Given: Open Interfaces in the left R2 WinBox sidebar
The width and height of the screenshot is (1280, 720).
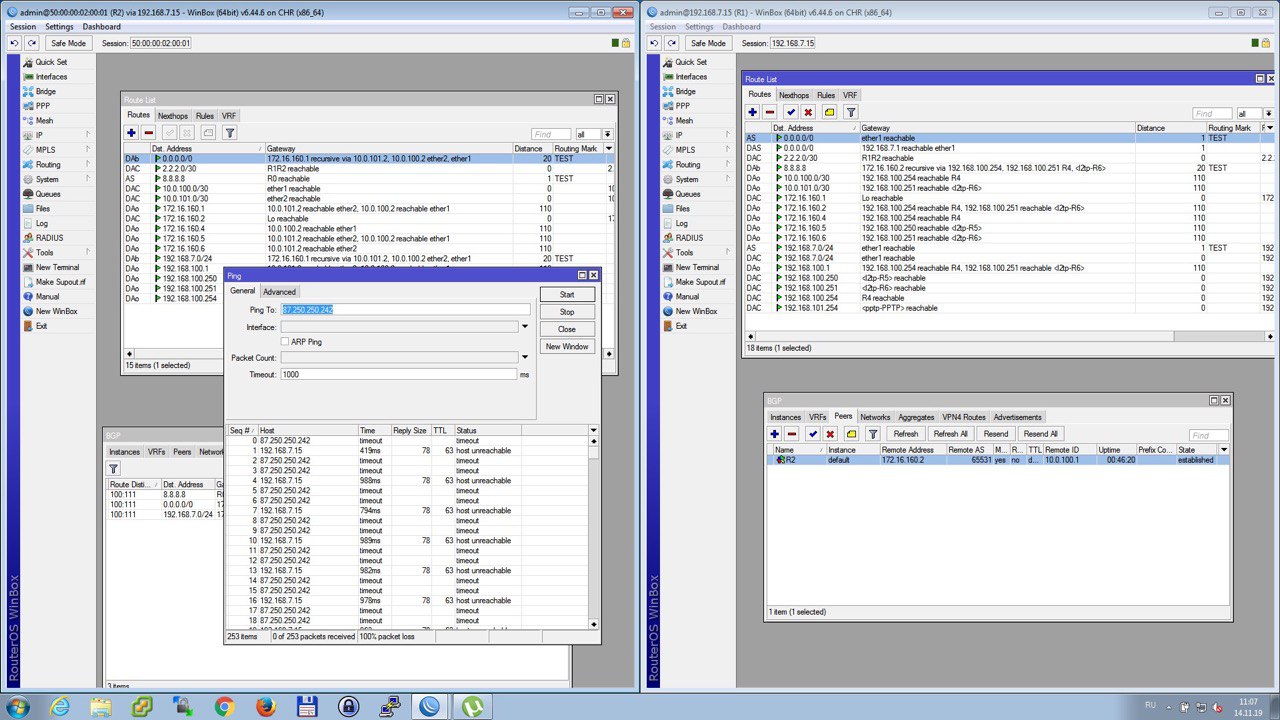Looking at the screenshot, I should click(51, 77).
